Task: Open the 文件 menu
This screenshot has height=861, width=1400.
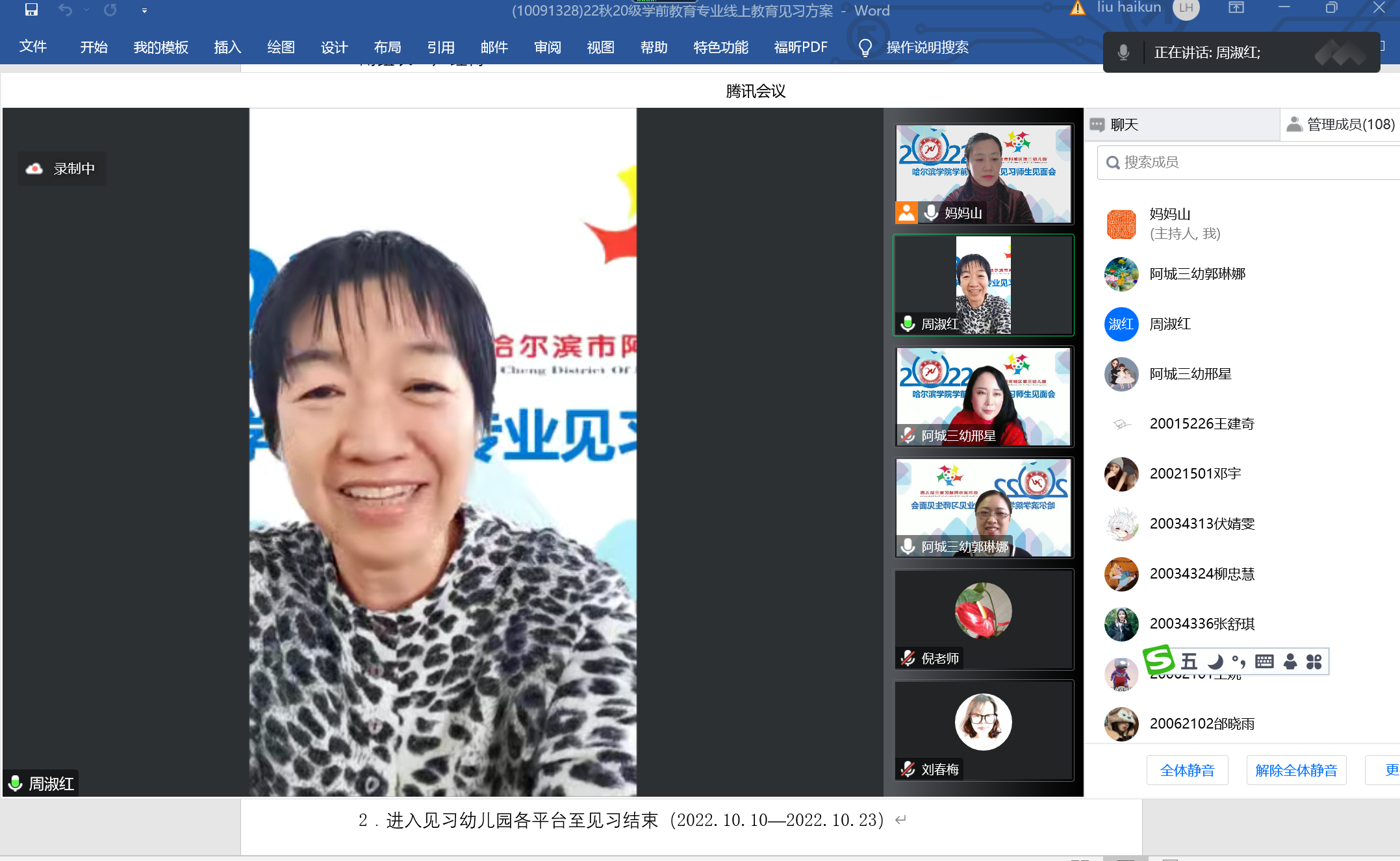Action: (x=33, y=47)
